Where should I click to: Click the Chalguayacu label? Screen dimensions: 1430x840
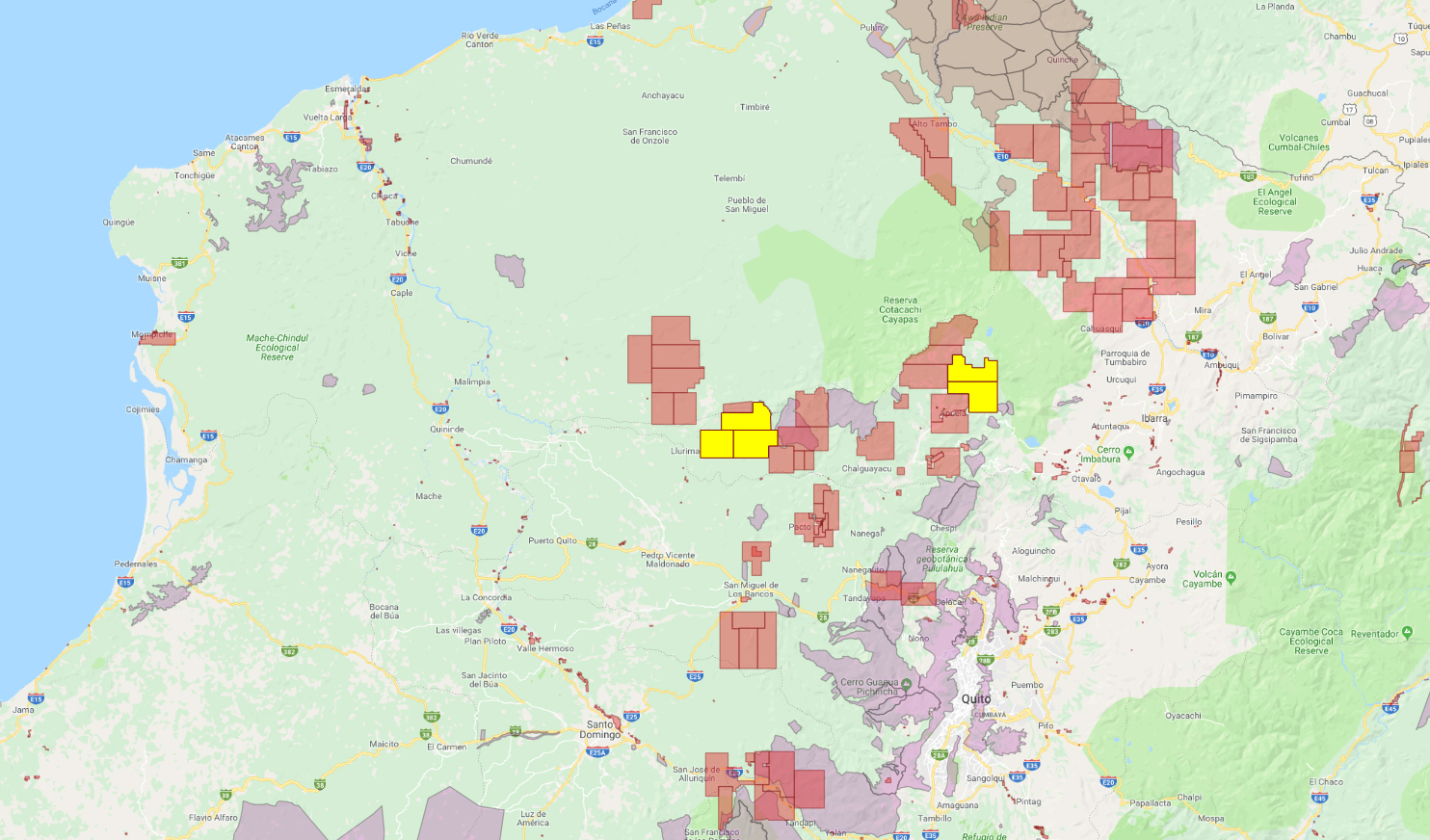866,469
